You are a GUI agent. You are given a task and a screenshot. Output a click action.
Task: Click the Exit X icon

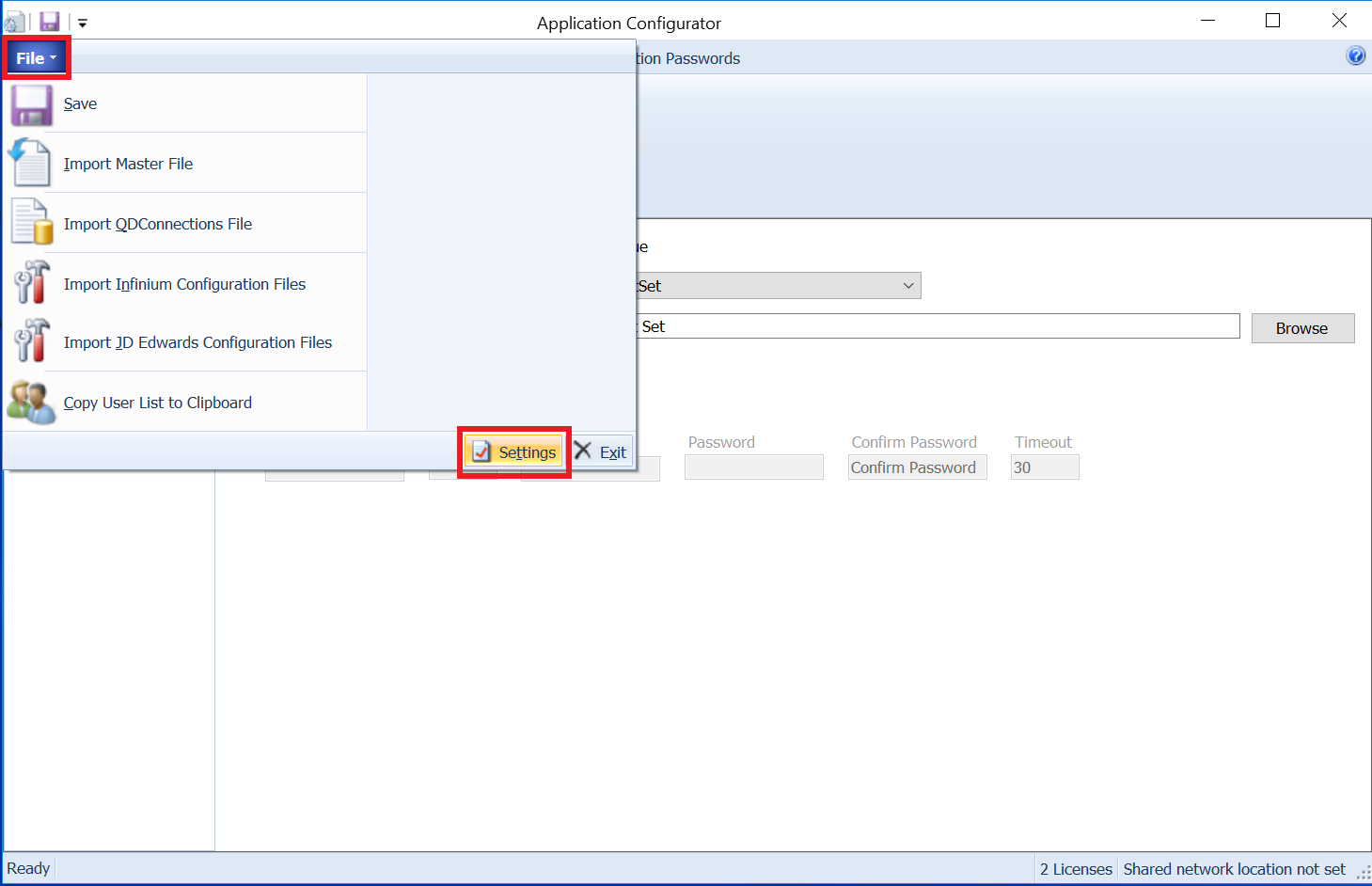[583, 451]
